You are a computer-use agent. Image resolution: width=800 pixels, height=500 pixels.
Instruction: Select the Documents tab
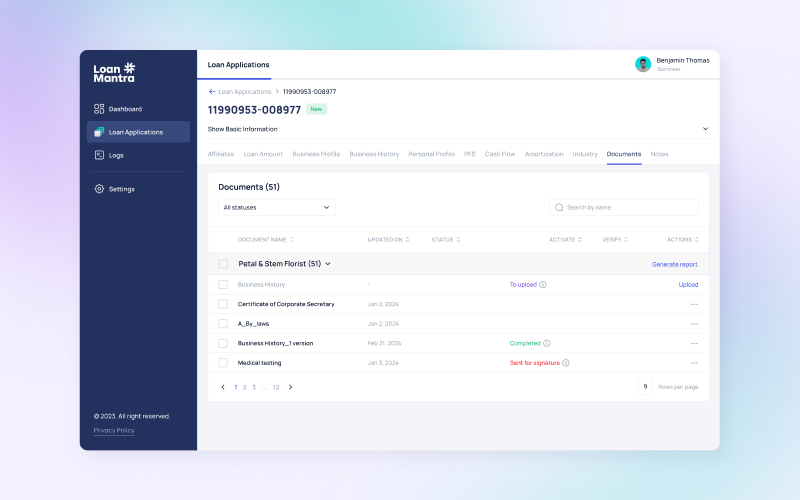click(623, 154)
